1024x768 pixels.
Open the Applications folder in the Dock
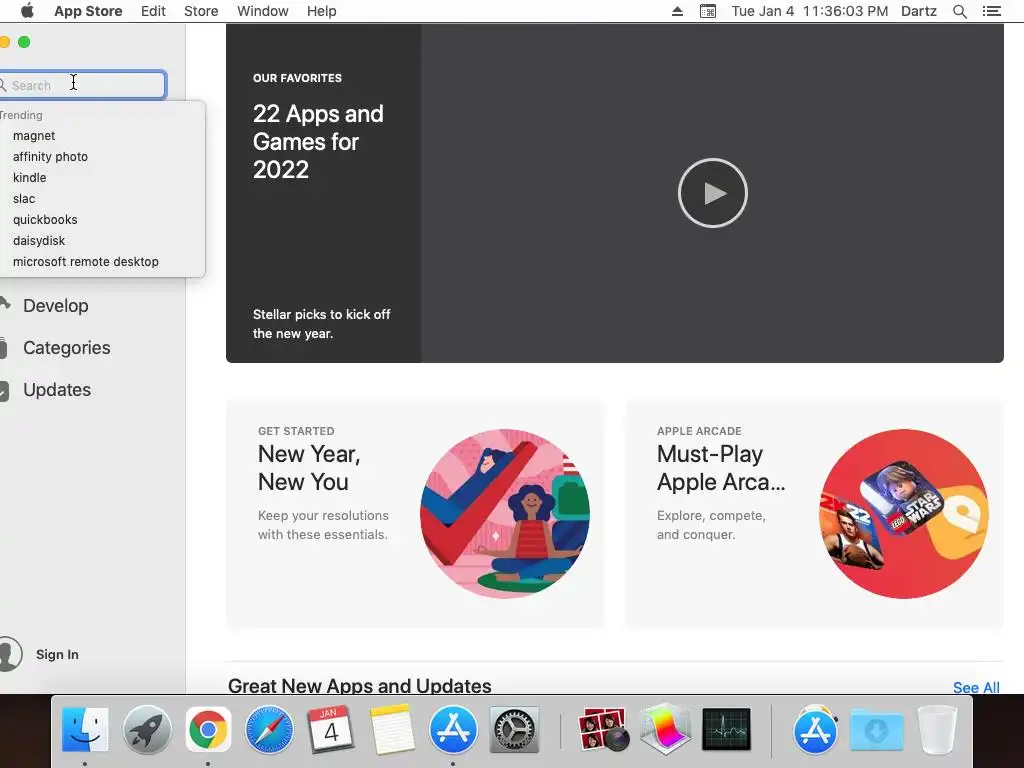(815, 729)
